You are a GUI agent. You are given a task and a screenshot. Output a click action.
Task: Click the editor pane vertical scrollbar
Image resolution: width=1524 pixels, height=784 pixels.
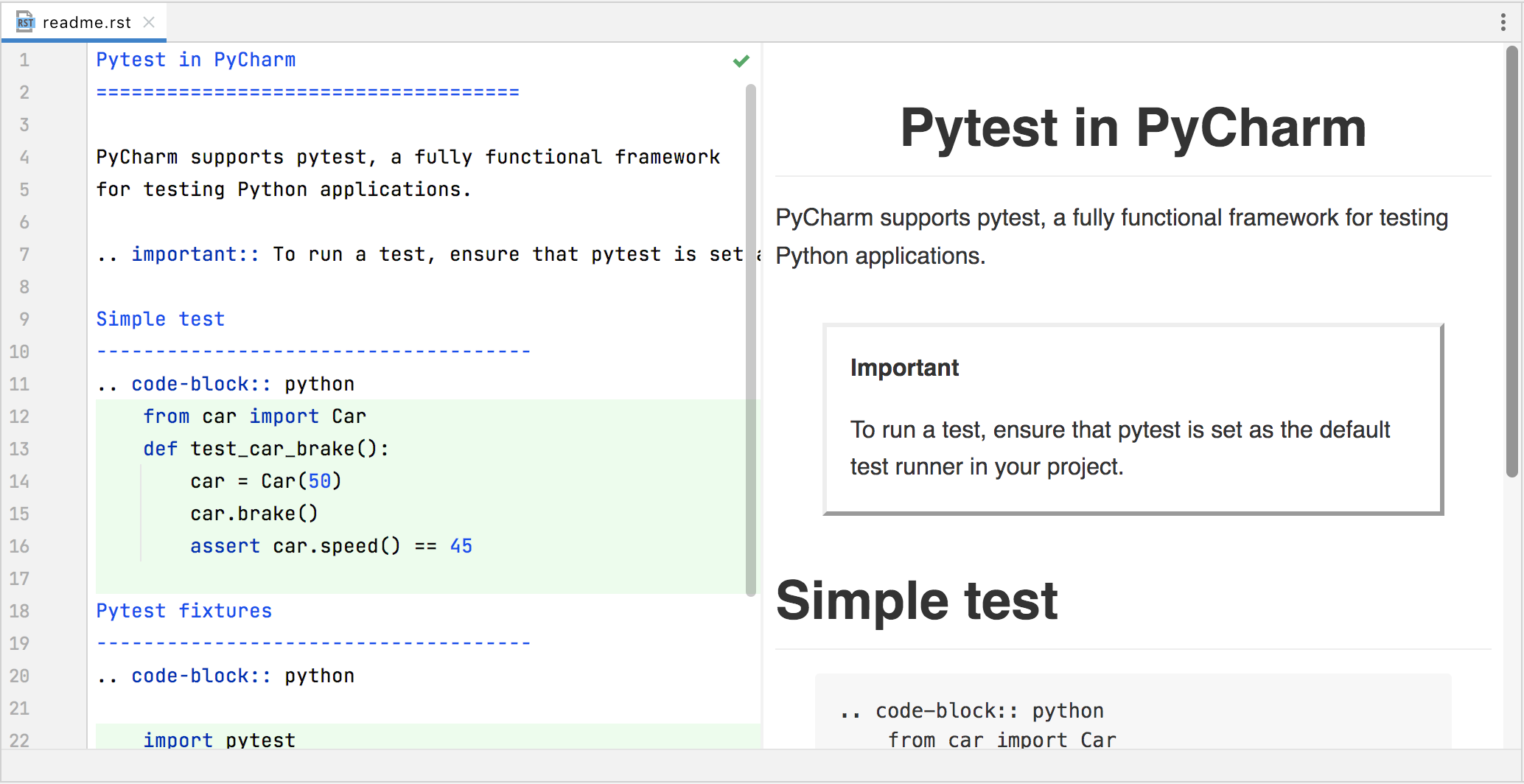tap(750, 339)
